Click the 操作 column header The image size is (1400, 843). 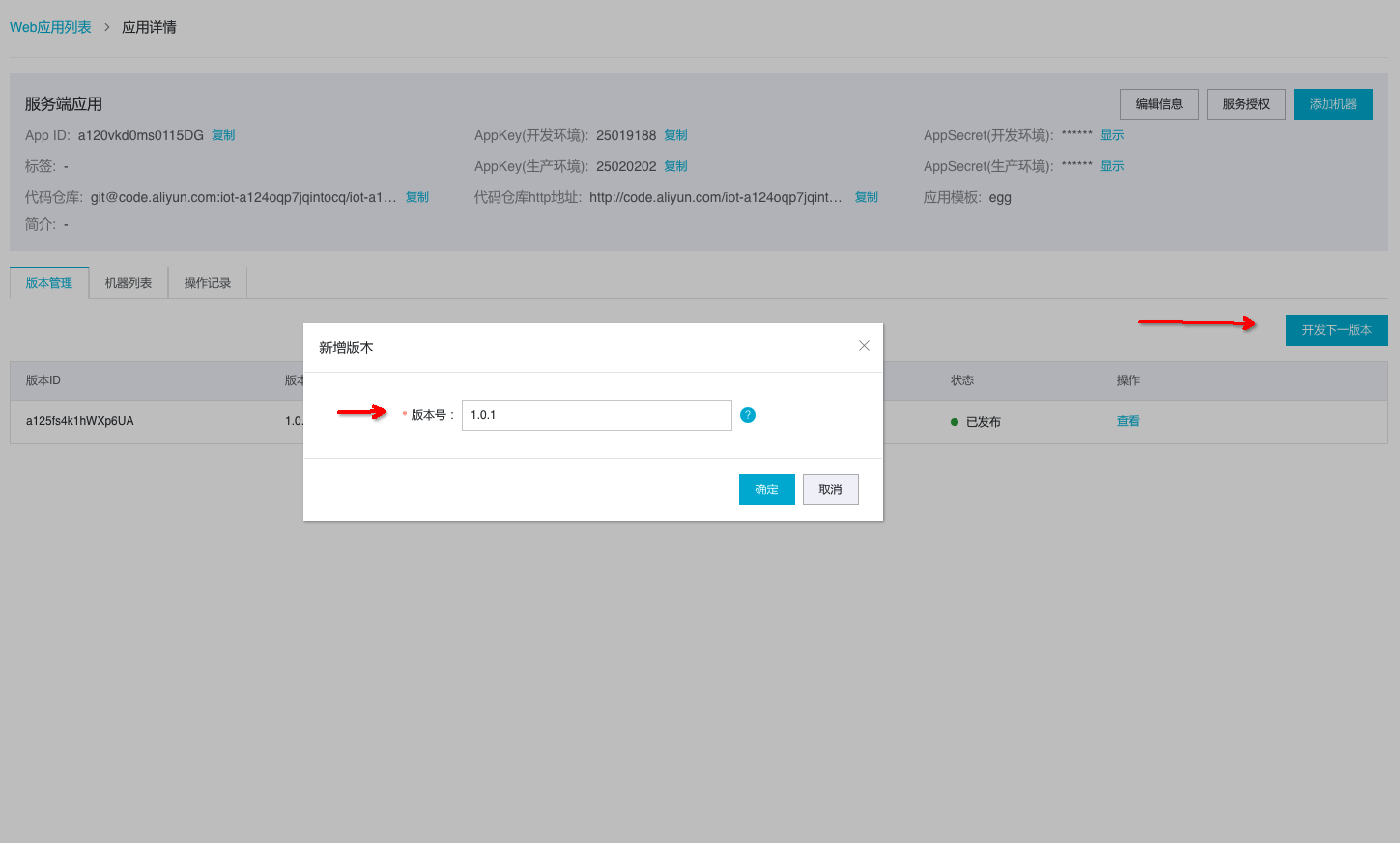click(1129, 380)
